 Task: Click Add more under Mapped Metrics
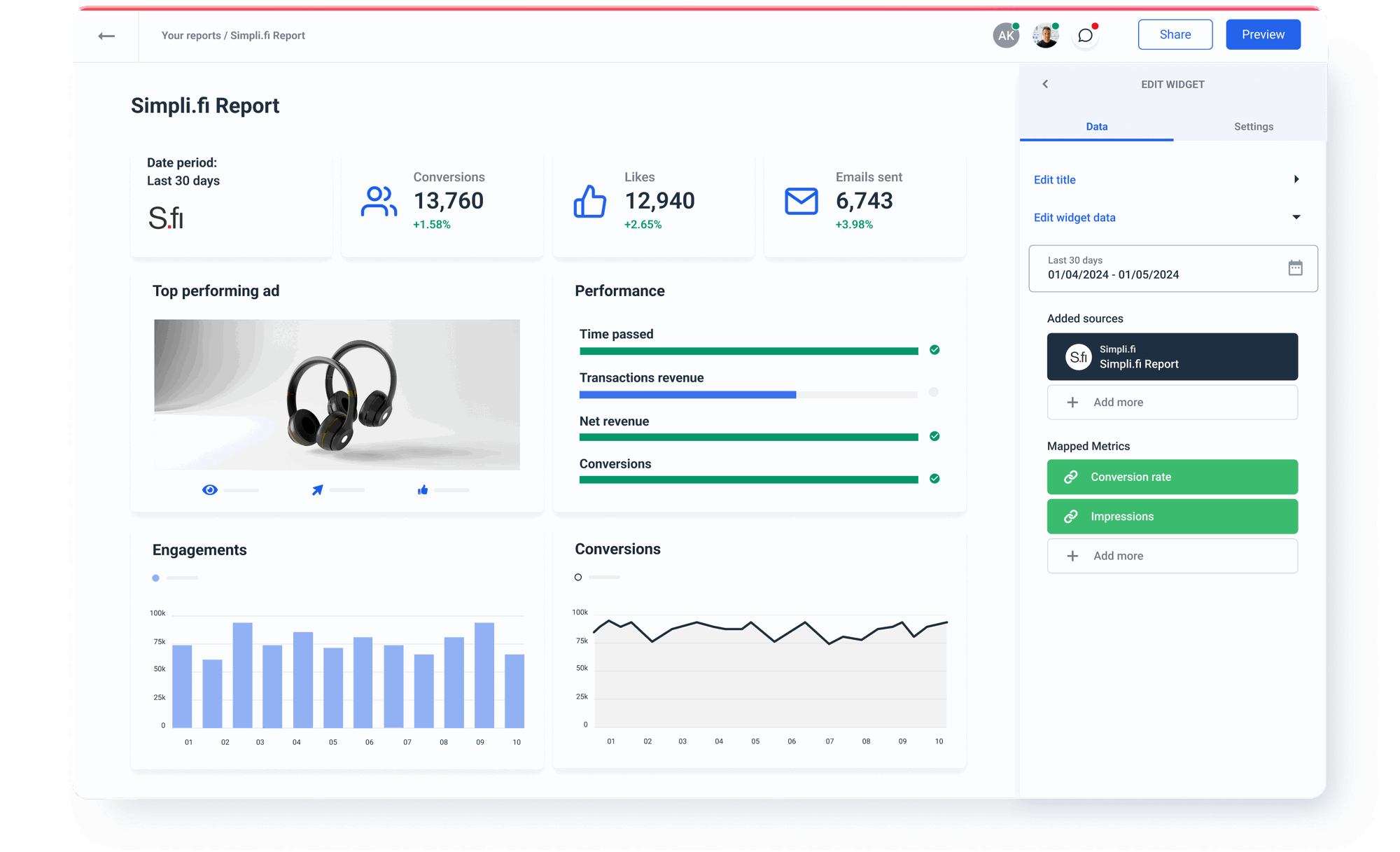coord(1172,555)
